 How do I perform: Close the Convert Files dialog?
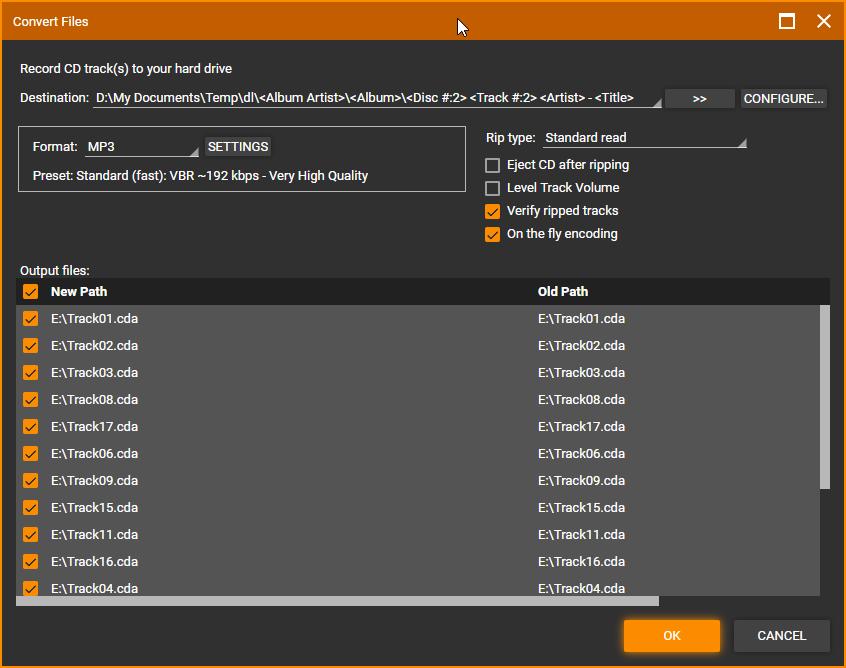824,21
